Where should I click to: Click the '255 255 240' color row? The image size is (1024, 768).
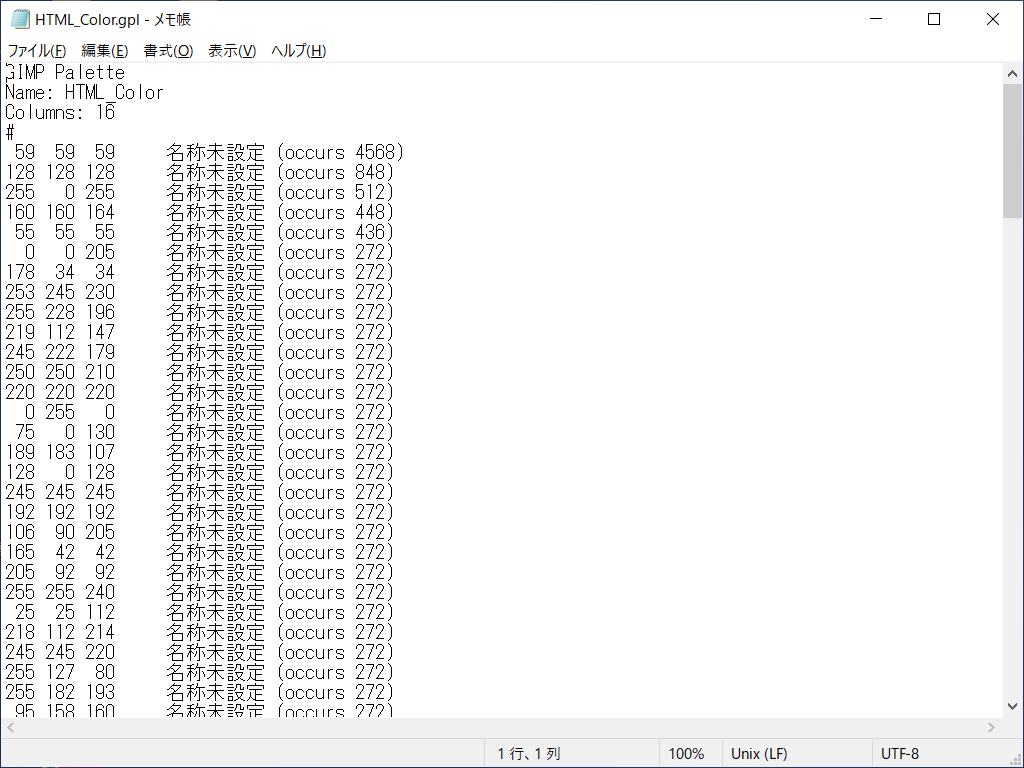click(200, 592)
